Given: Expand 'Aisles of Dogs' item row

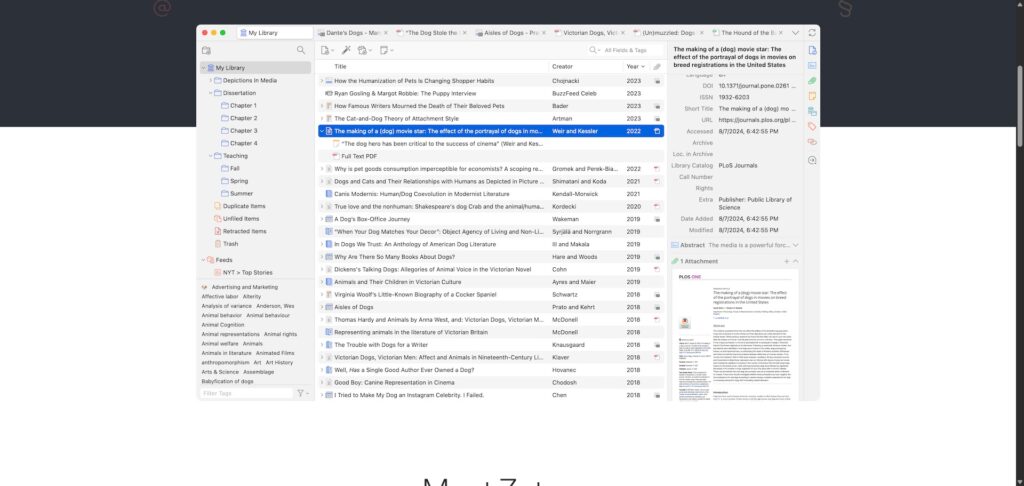Looking at the screenshot, I should (x=322, y=307).
